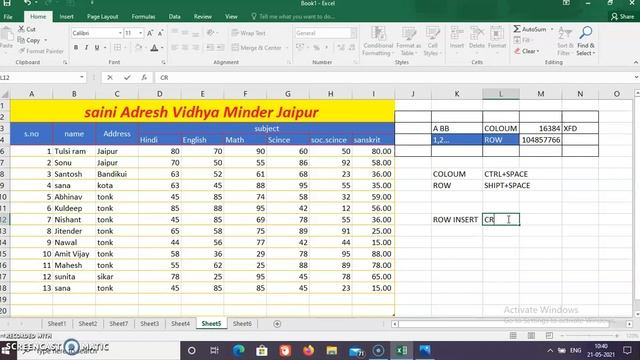Select the Sheet6 tab

point(242,324)
